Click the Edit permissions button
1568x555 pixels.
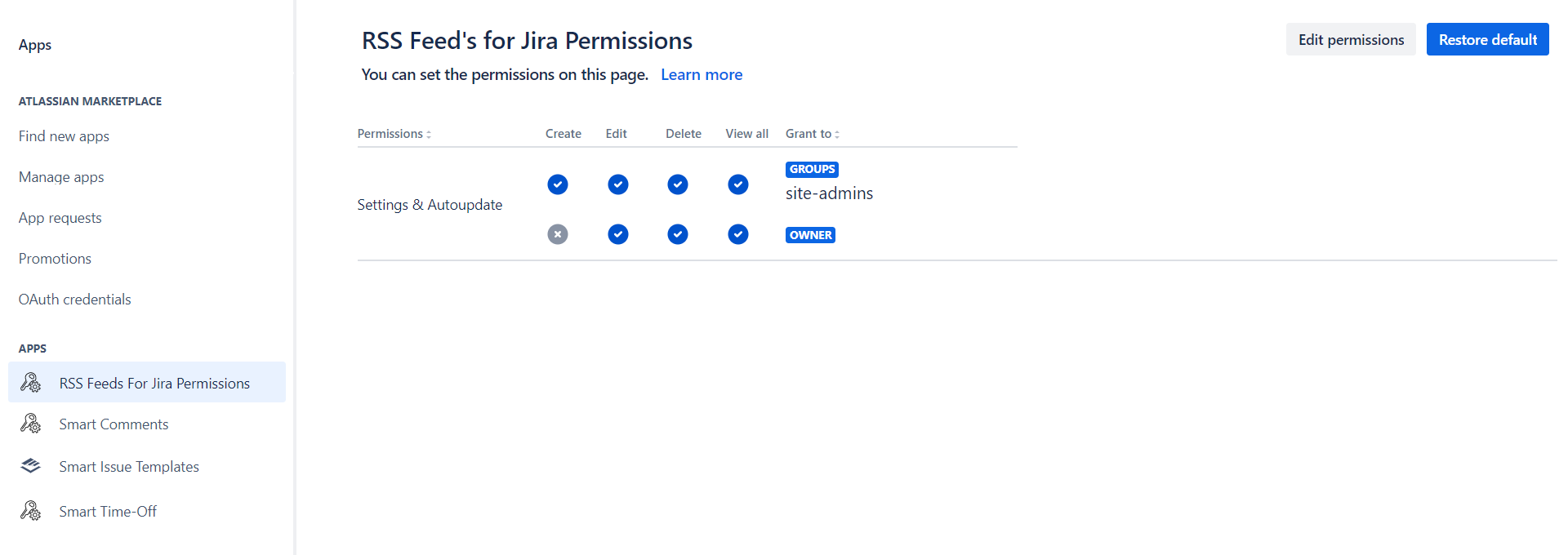coord(1351,39)
